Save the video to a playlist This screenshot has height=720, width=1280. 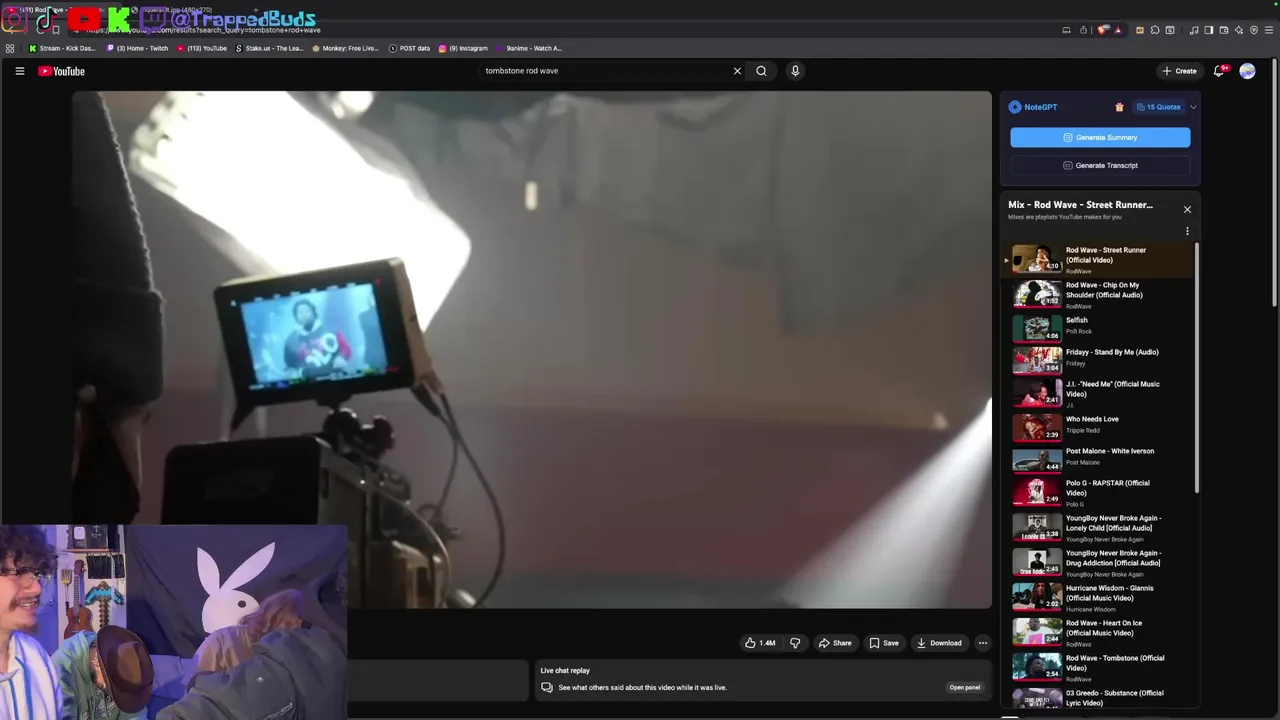pyautogui.click(x=884, y=643)
